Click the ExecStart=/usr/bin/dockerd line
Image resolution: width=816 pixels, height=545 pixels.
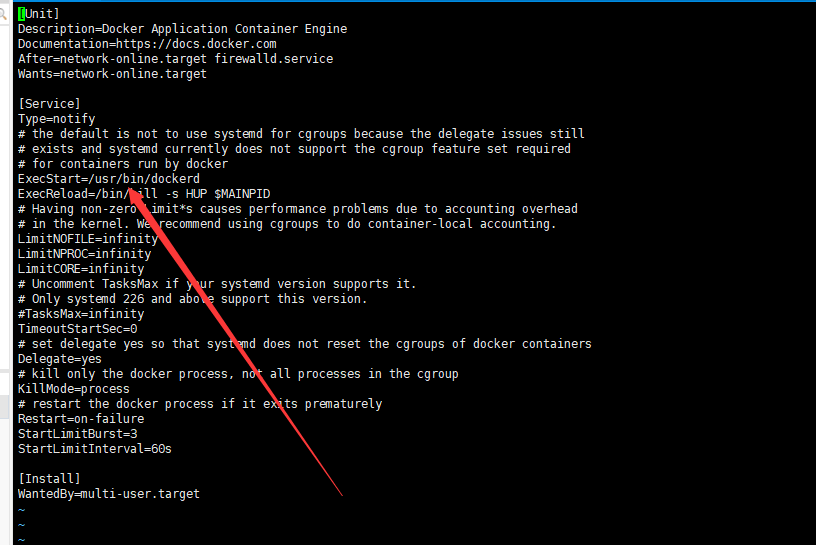tap(108, 179)
